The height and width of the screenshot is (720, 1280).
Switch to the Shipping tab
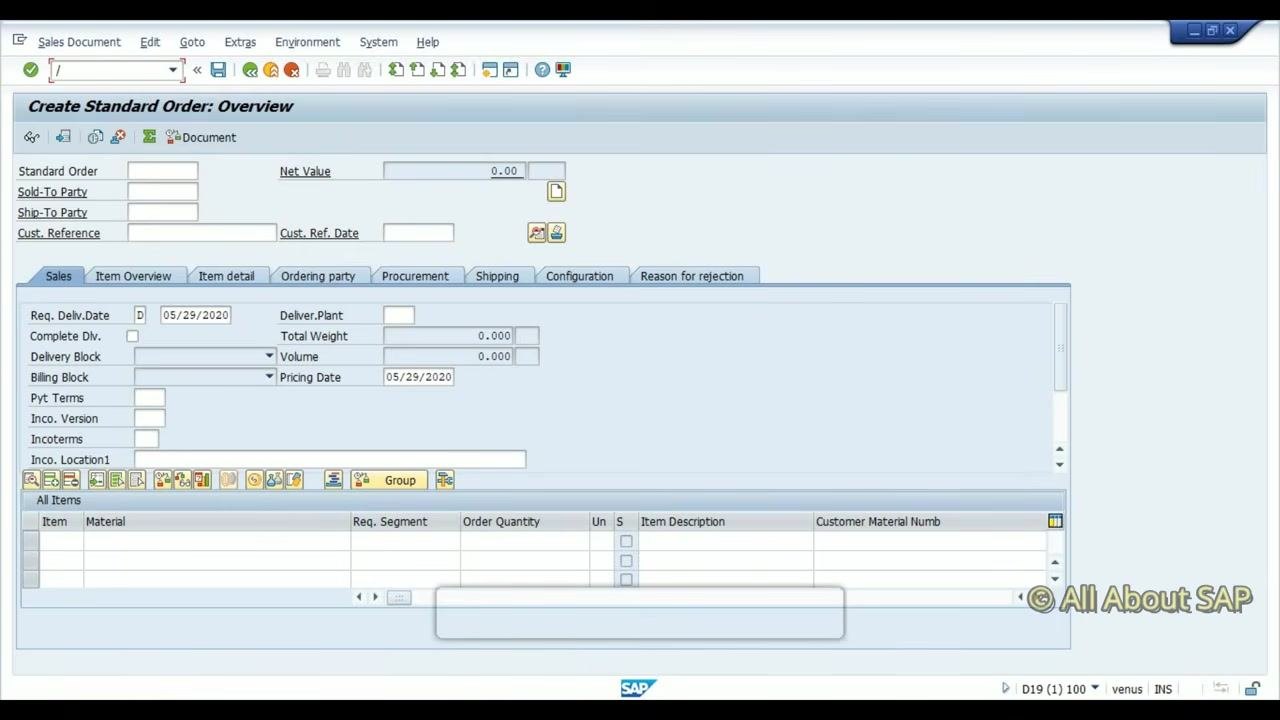[x=497, y=276]
